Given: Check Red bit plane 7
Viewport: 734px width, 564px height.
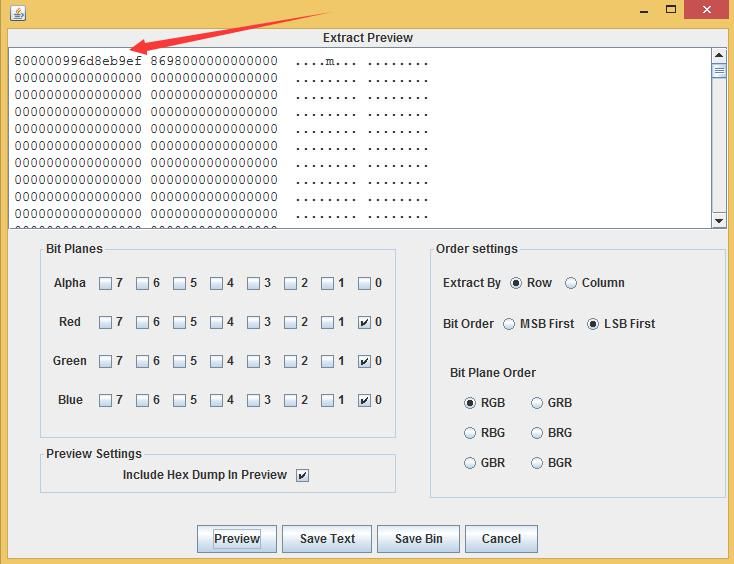Looking at the screenshot, I should point(105,322).
